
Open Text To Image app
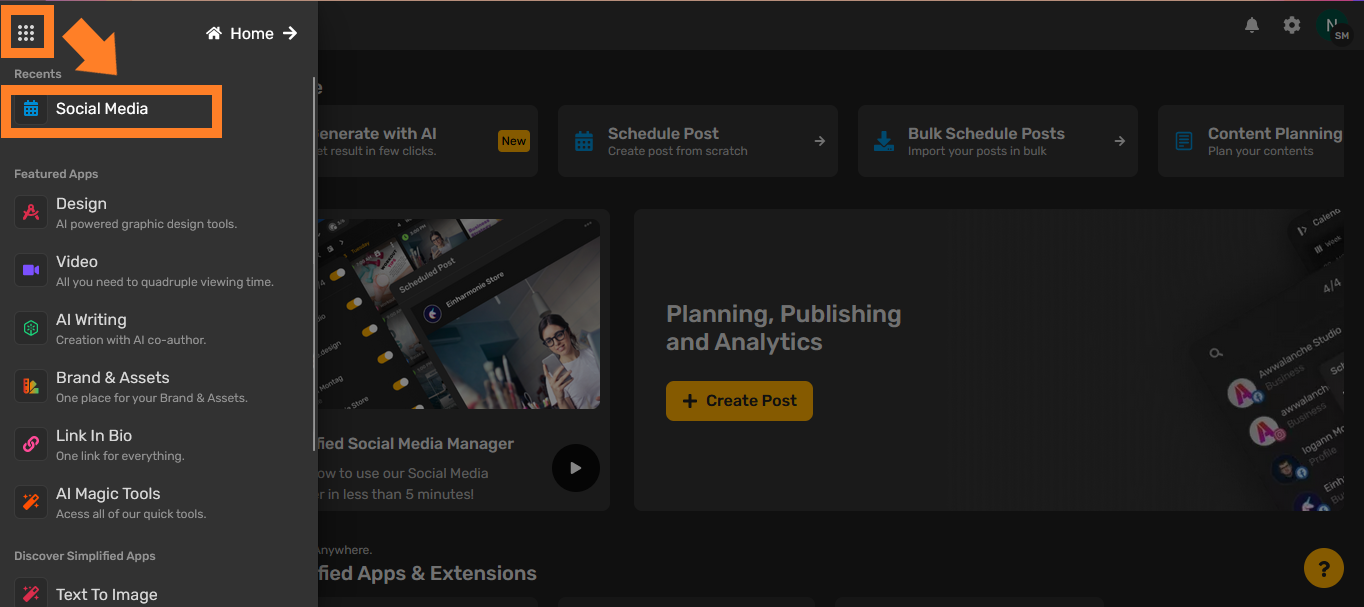[106, 594]
